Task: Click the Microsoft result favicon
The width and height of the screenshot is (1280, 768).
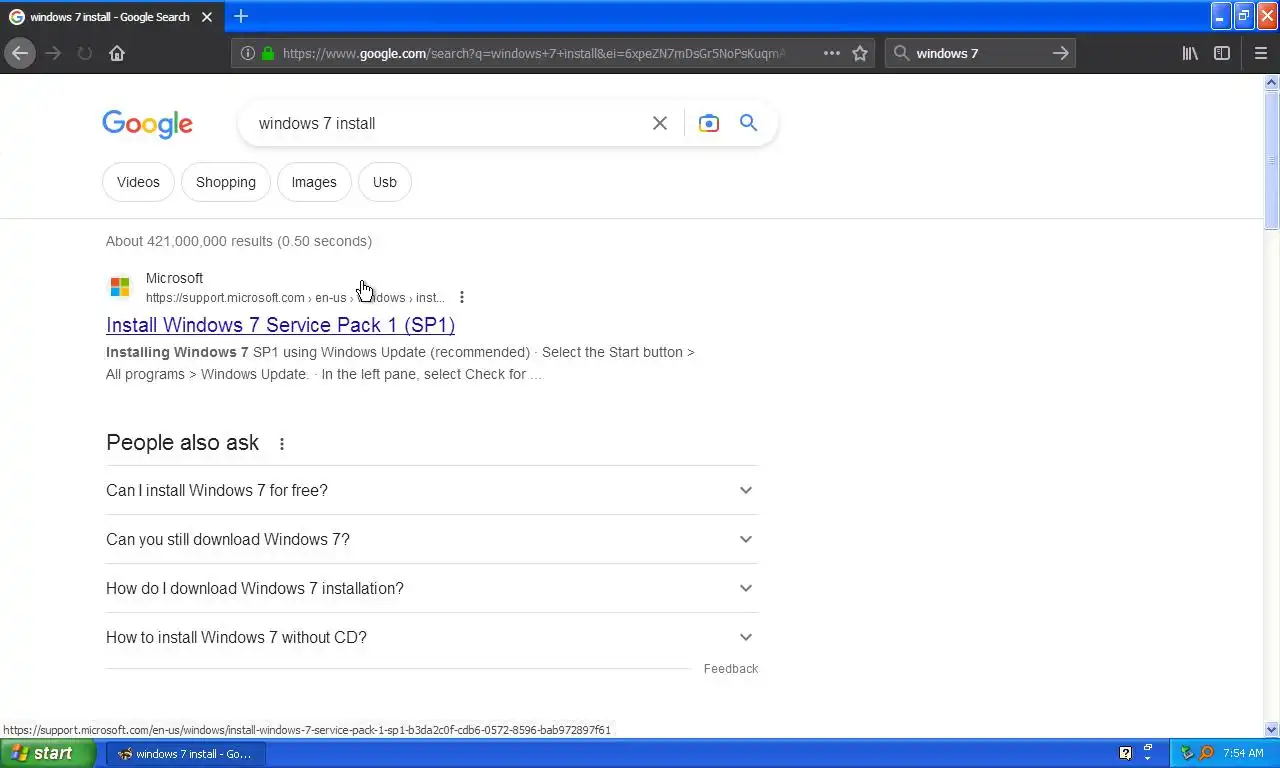Action: pos(120,288)
